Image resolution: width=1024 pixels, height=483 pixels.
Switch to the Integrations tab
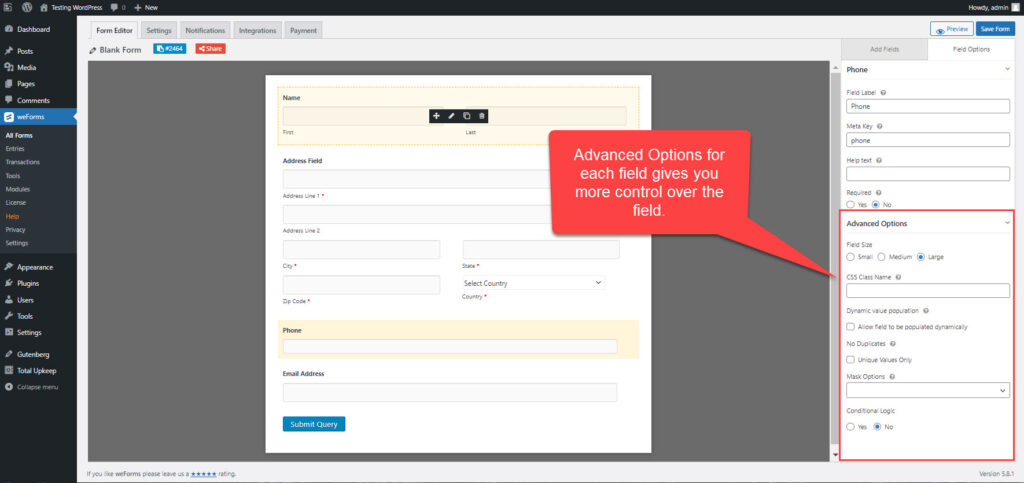[257, 30]
